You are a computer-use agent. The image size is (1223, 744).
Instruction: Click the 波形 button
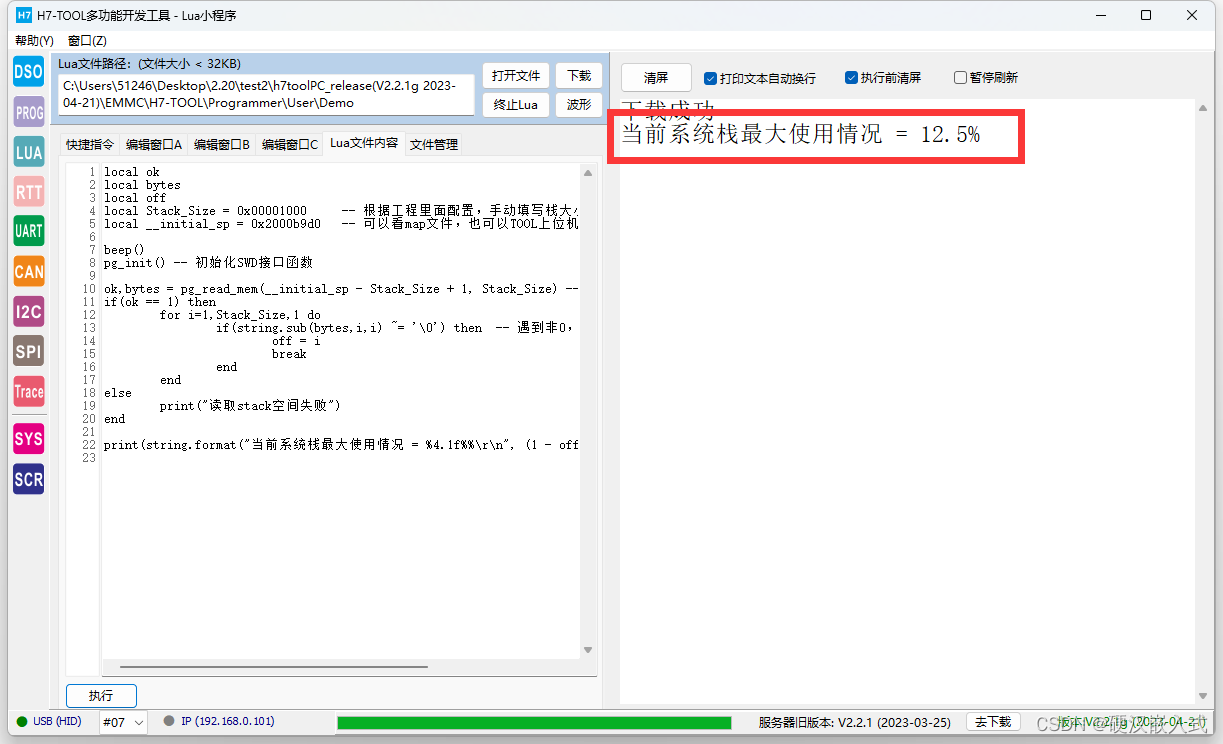(x=579, y=105)
